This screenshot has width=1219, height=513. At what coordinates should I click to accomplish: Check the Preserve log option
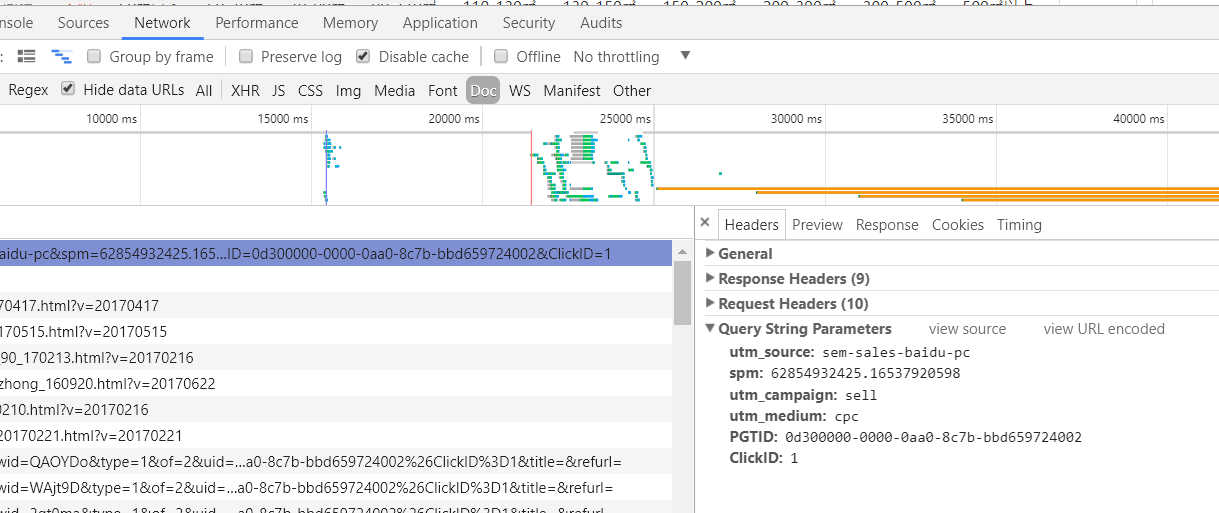coord(243,57)
